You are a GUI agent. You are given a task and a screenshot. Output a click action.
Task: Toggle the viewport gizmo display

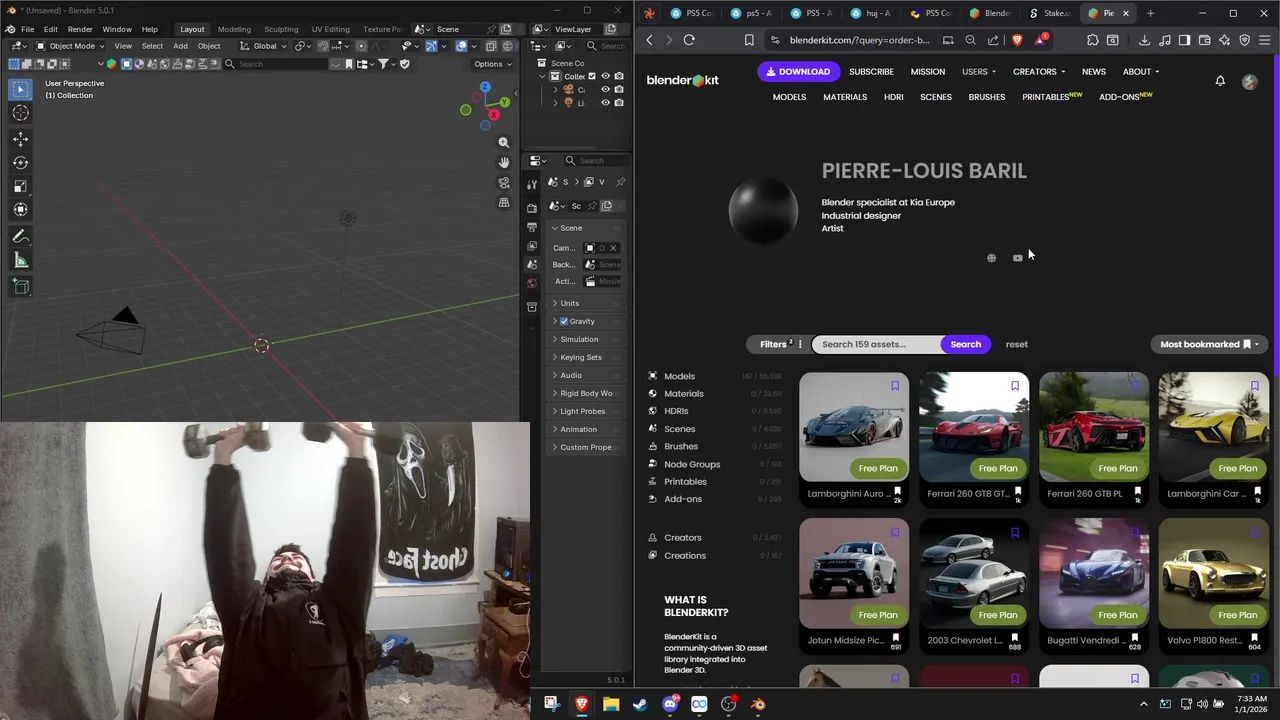click(x=431, y=46)
